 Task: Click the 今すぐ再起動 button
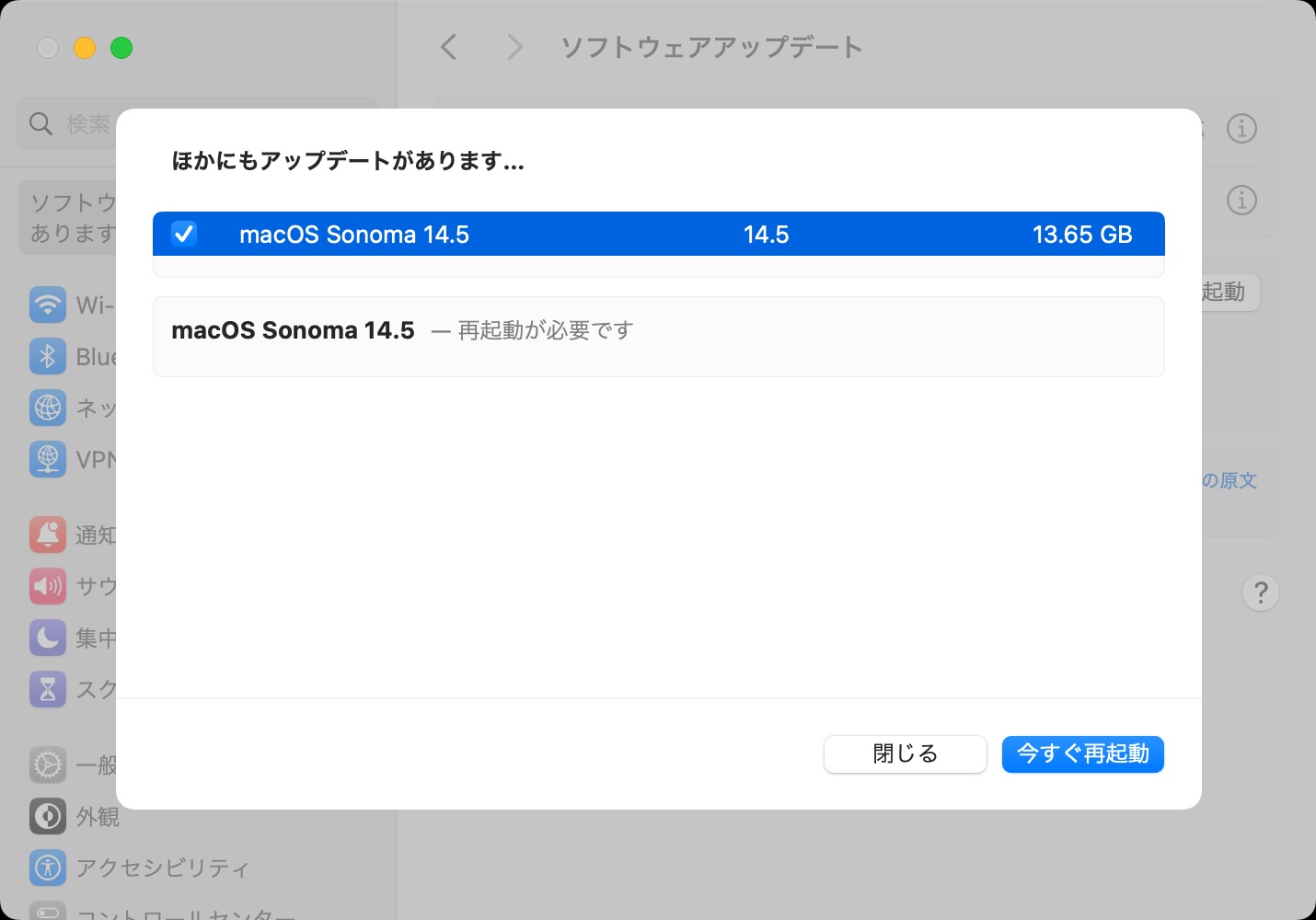tap(1083, 754)
